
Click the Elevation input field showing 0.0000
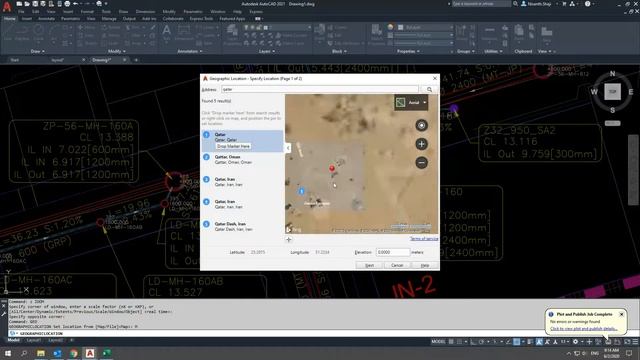[x=393, y=252]
